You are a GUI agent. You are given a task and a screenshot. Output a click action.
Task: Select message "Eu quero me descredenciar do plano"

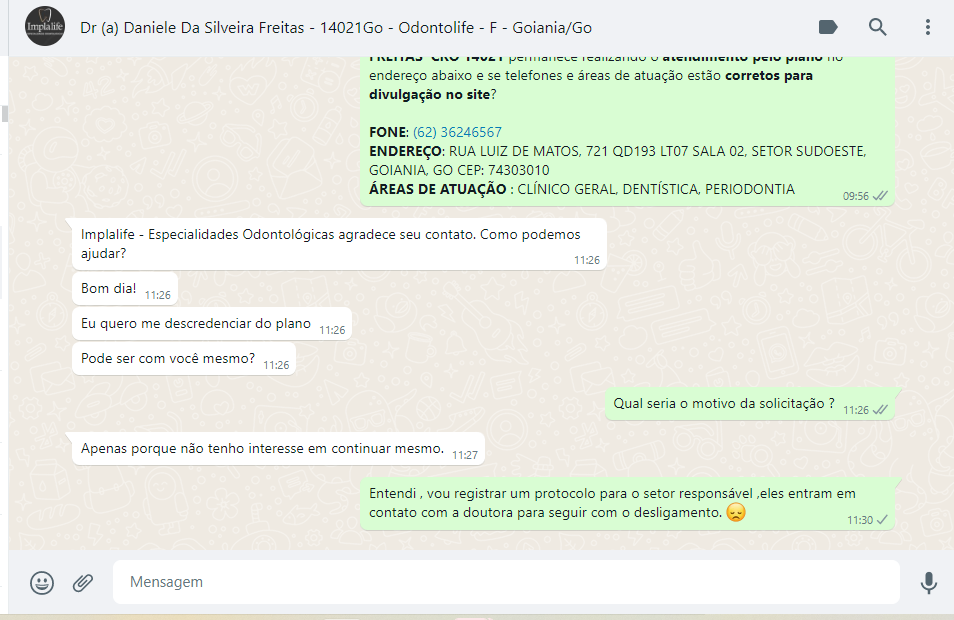pyautogui.click(x=212, y=324)
